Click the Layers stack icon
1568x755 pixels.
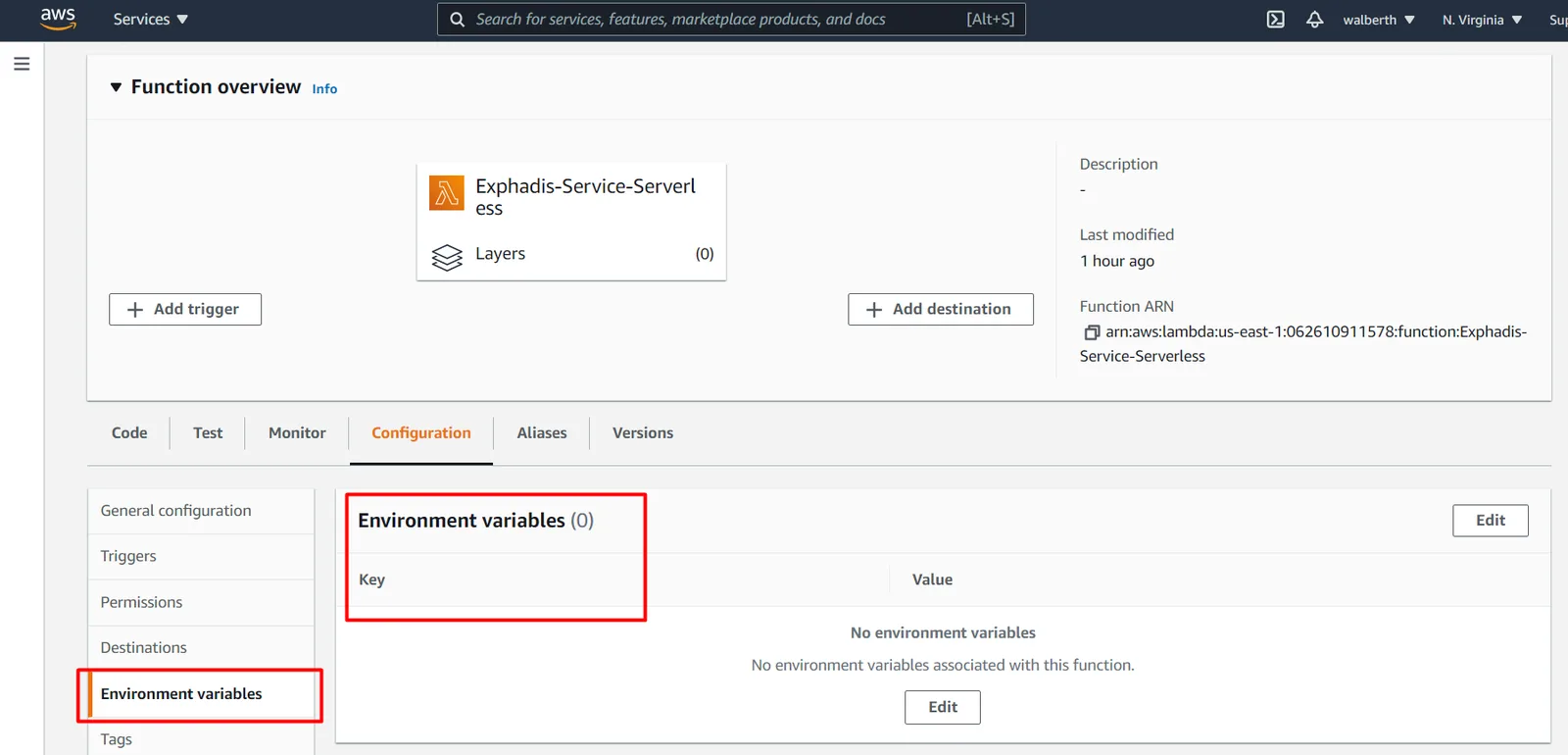click(447, 257)
